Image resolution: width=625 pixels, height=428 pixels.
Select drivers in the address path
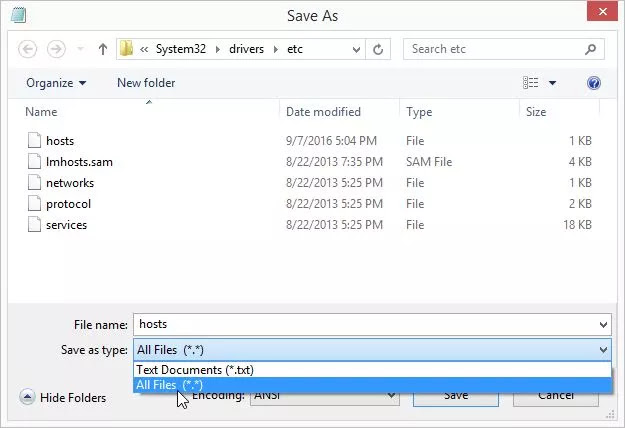click(x=246, y=49)
